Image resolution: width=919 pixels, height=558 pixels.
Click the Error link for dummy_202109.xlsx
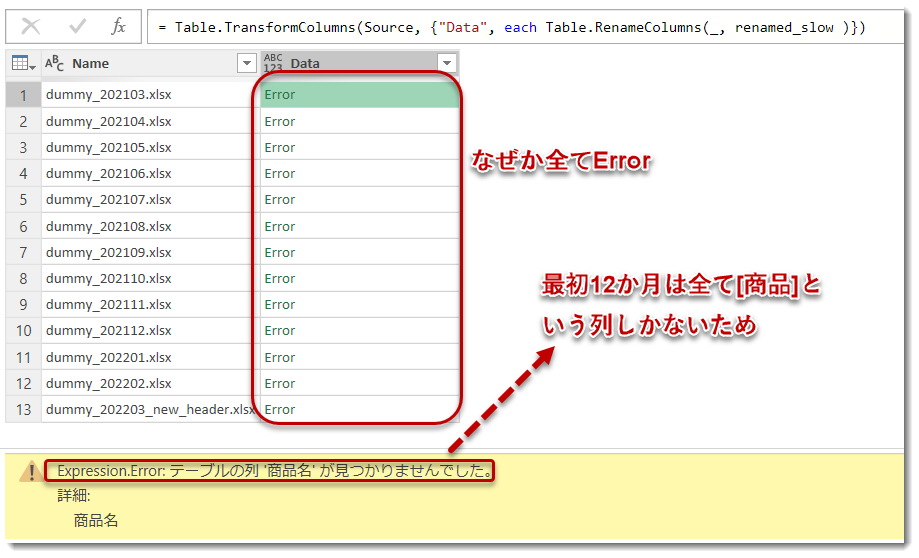pyautogui.click(x=280, y=253)
